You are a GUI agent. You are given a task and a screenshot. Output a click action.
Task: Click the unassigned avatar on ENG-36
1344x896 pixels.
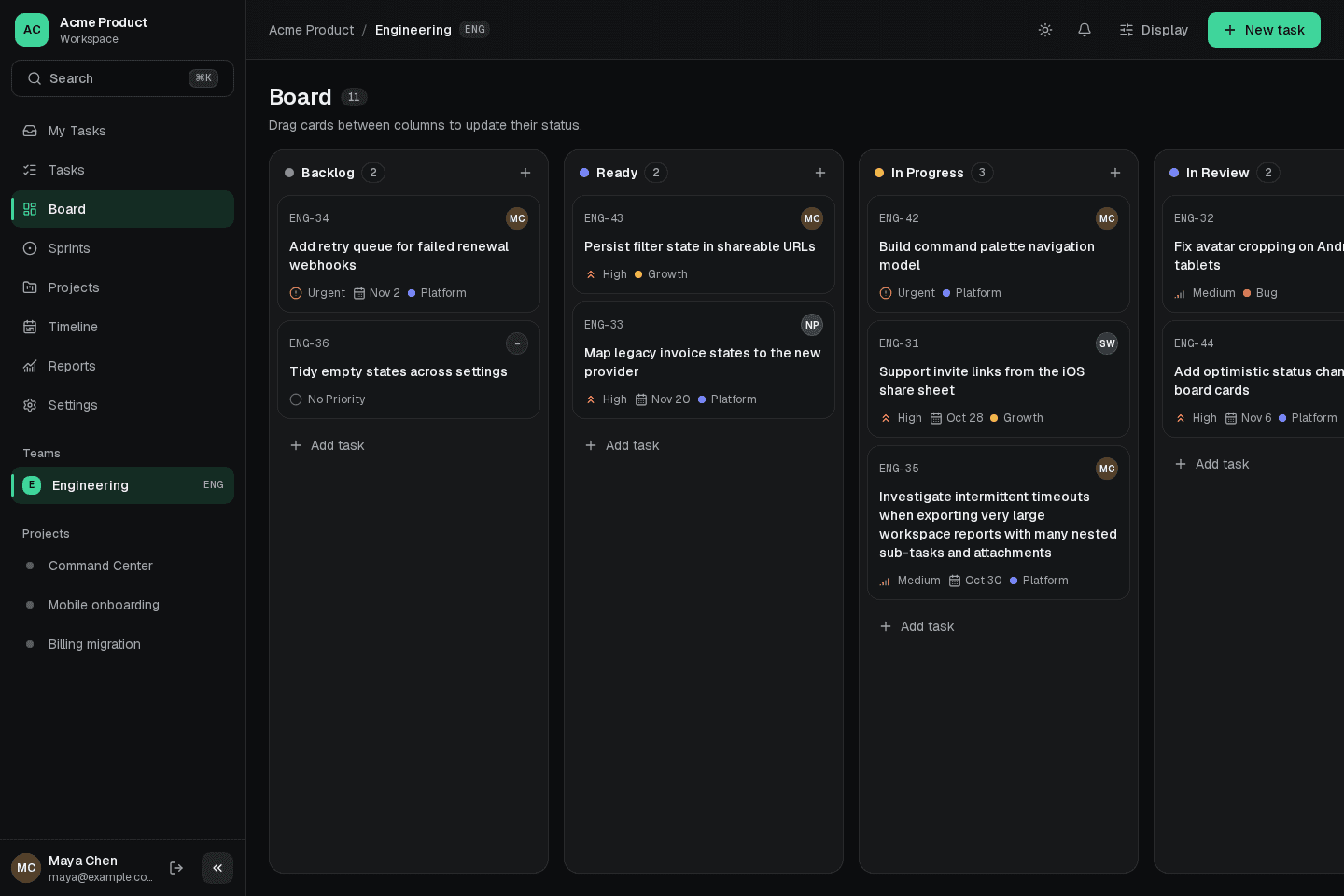pos(517,343)
